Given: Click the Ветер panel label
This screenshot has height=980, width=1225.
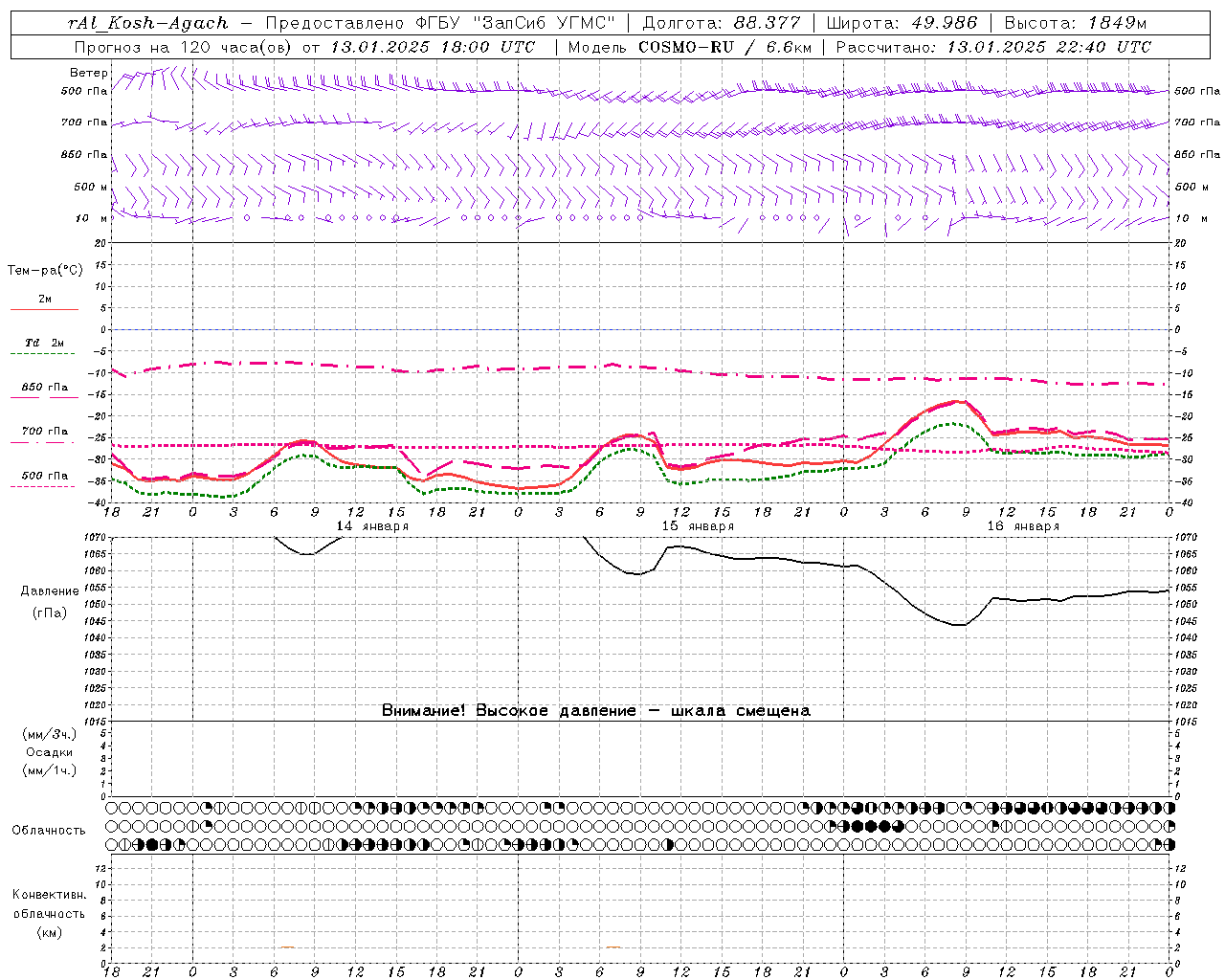Looking at the screenshot, I should tap(89, 73).
